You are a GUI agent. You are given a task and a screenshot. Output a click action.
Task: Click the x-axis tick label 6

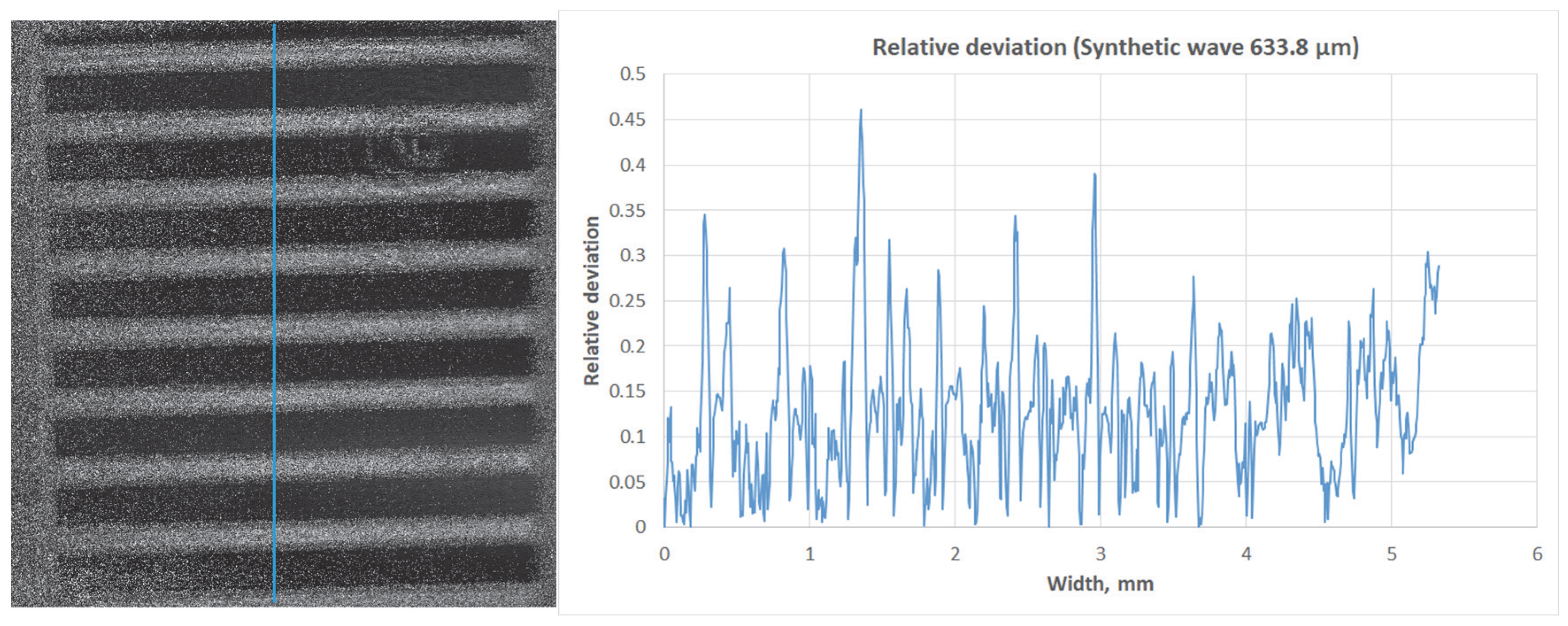[1537, 553]
